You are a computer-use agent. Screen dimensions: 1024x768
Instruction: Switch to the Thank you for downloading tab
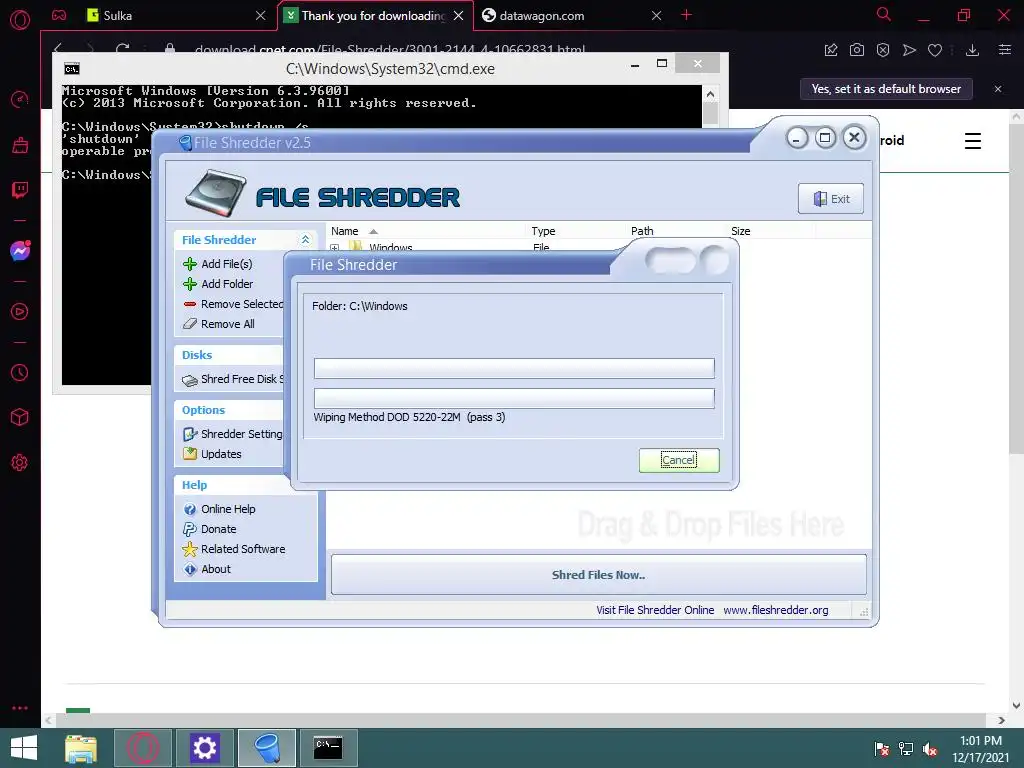point(374,16)
